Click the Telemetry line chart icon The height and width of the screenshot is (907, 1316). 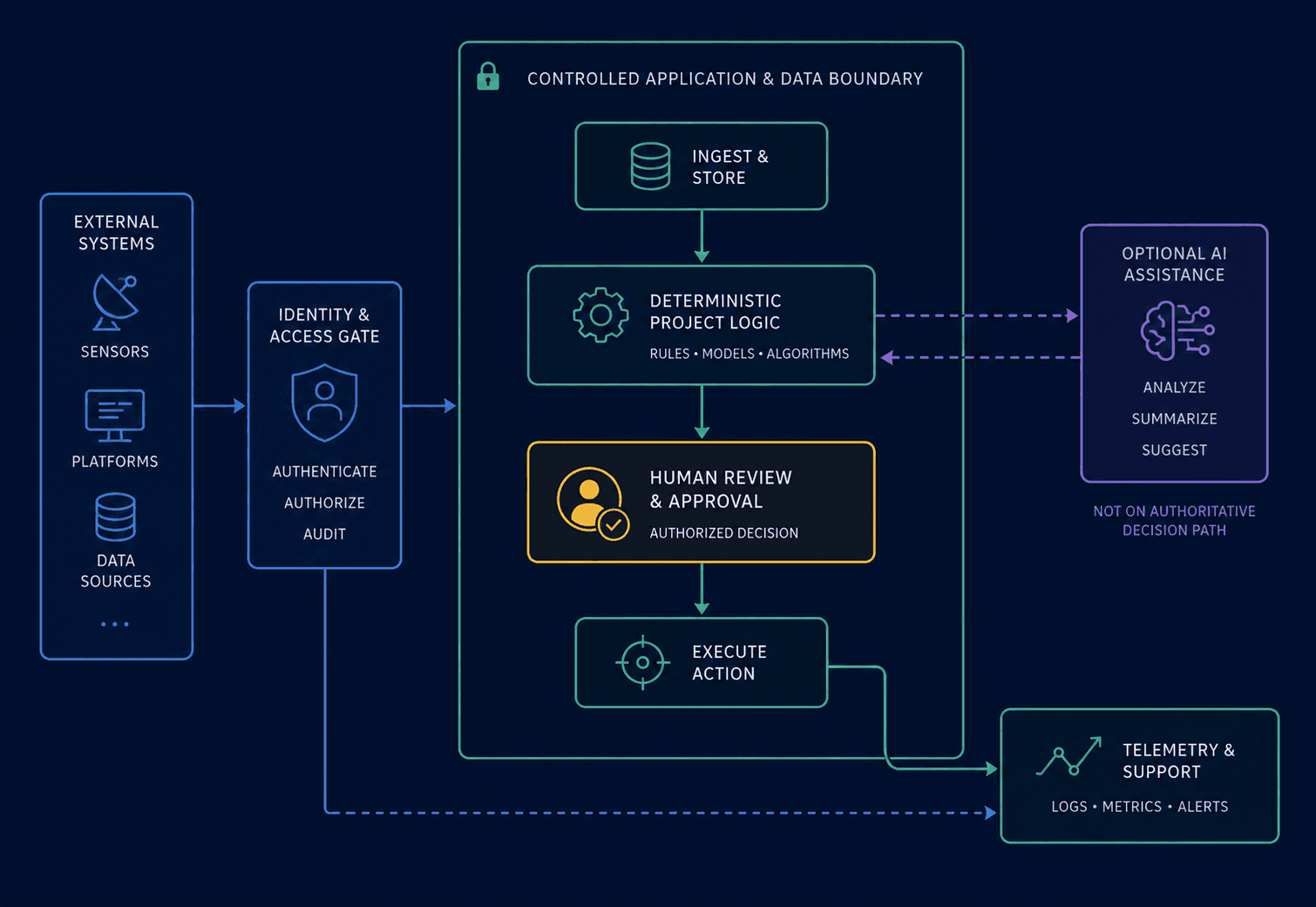[x=1068, y=756]
